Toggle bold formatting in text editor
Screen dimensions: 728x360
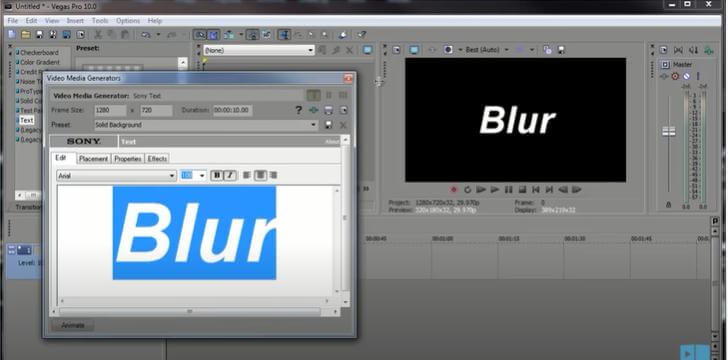(217, 175)
